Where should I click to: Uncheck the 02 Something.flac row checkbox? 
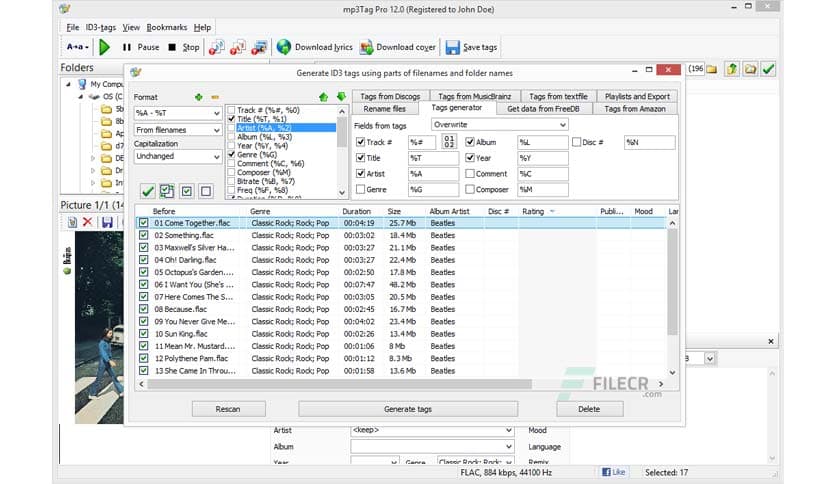coord(143,235)
